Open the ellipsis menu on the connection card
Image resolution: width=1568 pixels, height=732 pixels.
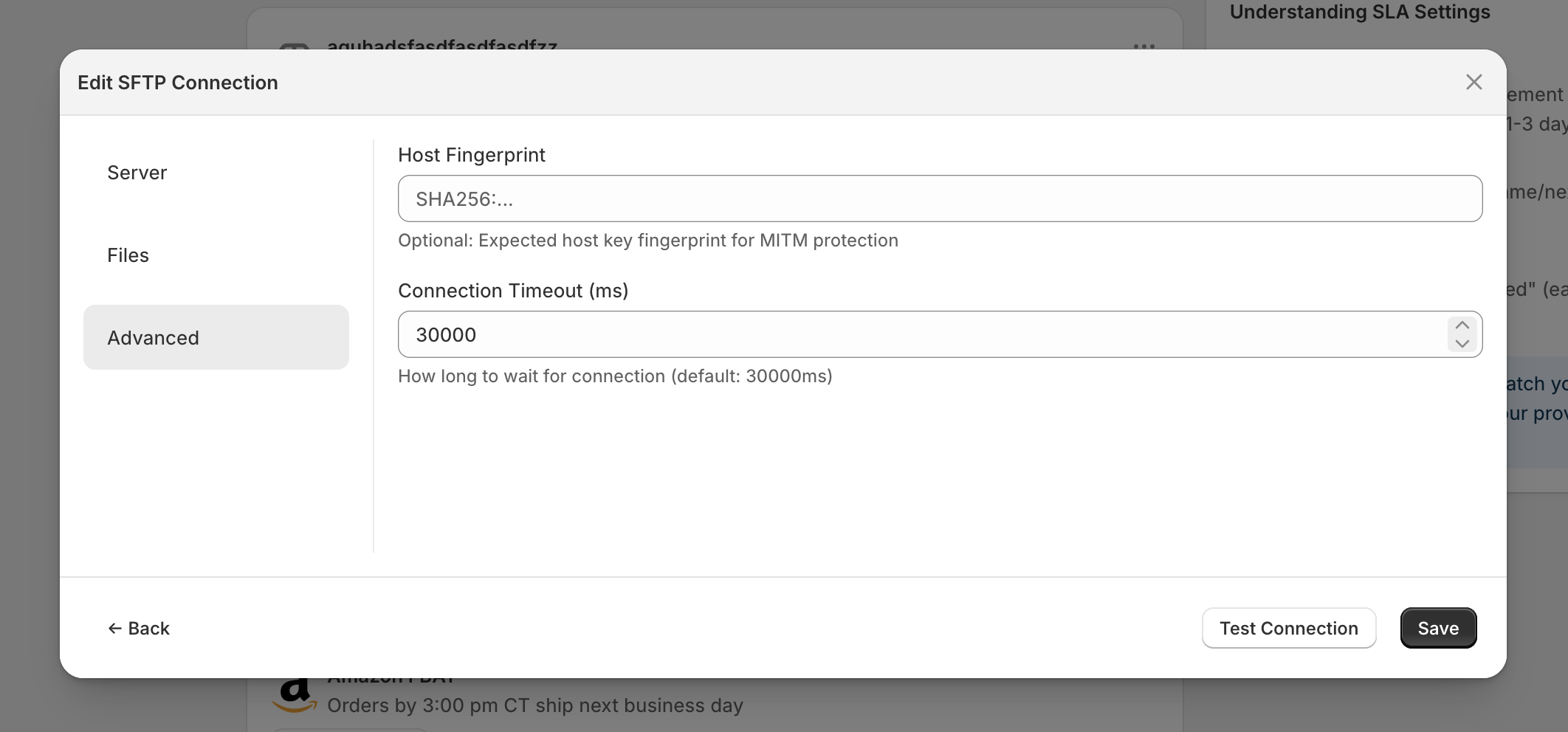tap(1143, 47)
